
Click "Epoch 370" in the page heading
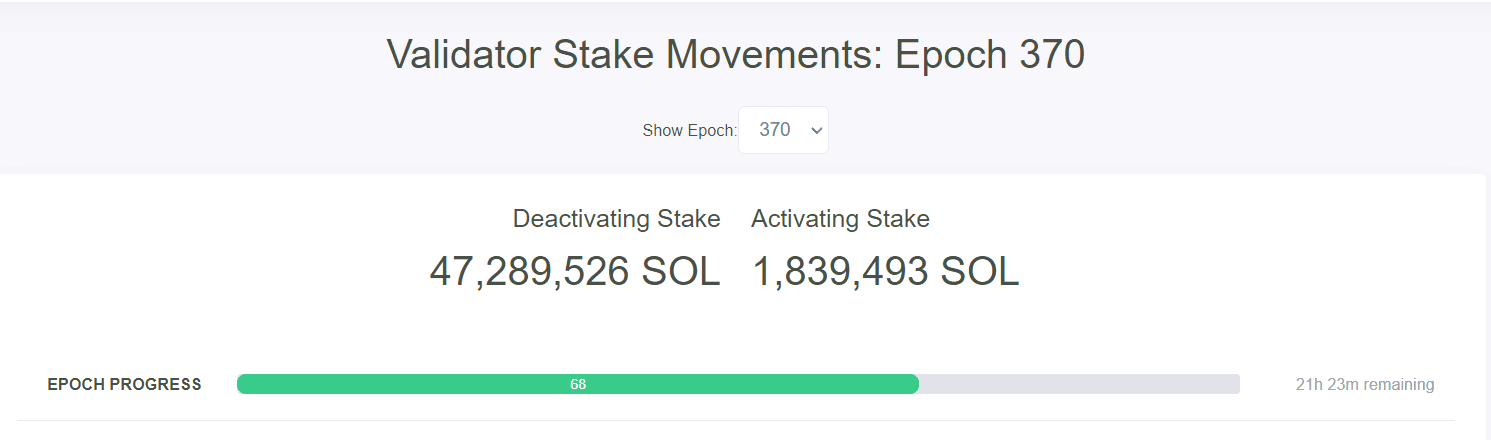pyautogui.click(x=989, y=55)
